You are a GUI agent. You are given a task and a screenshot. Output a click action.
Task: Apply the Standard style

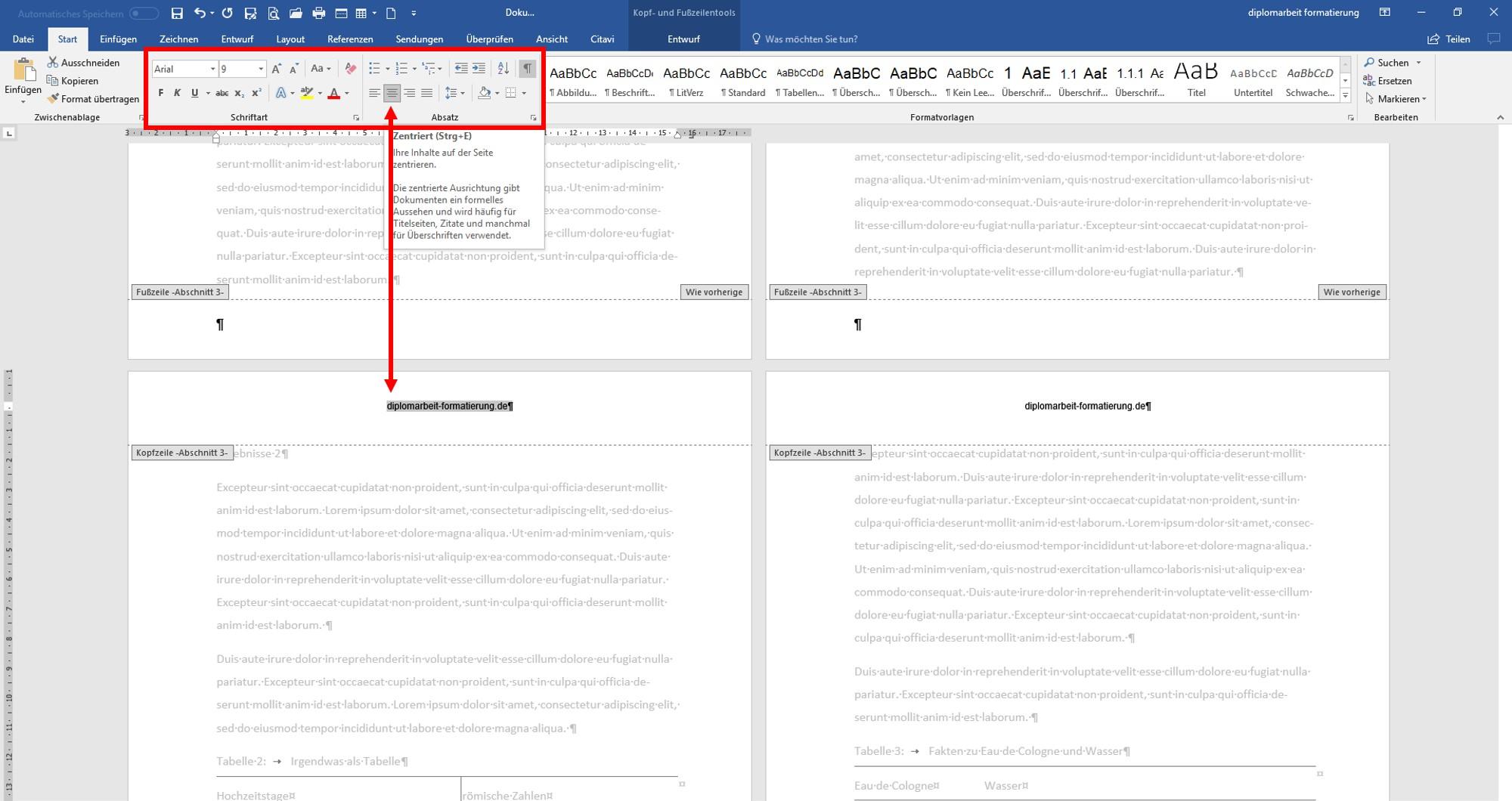coord(743,80)
